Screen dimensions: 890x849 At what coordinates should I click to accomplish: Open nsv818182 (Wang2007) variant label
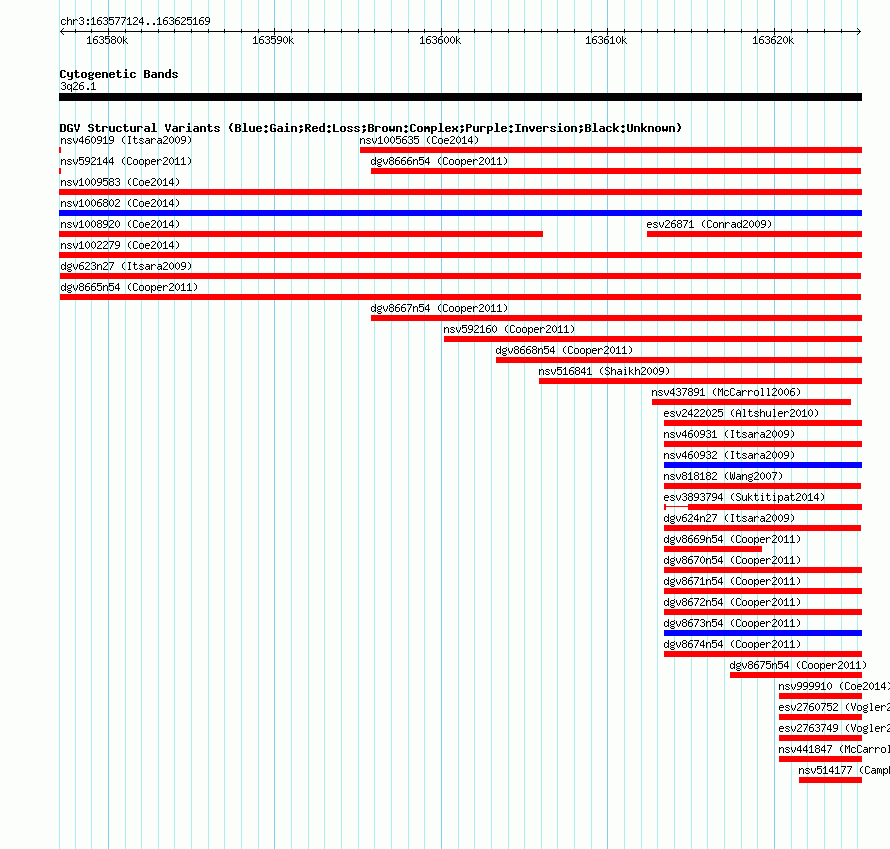pyautogui.click(x=723, y=476)
